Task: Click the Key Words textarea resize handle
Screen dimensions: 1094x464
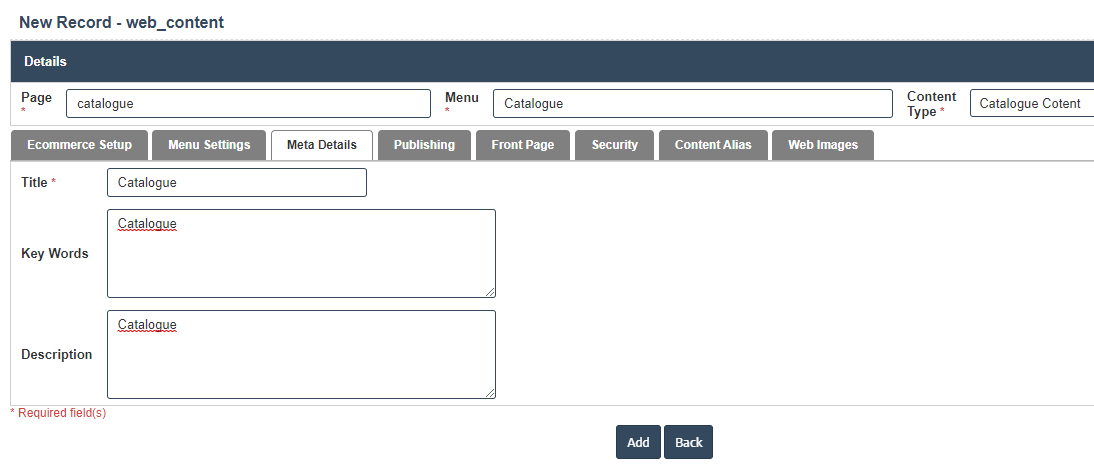Action: tap(490, 292)
